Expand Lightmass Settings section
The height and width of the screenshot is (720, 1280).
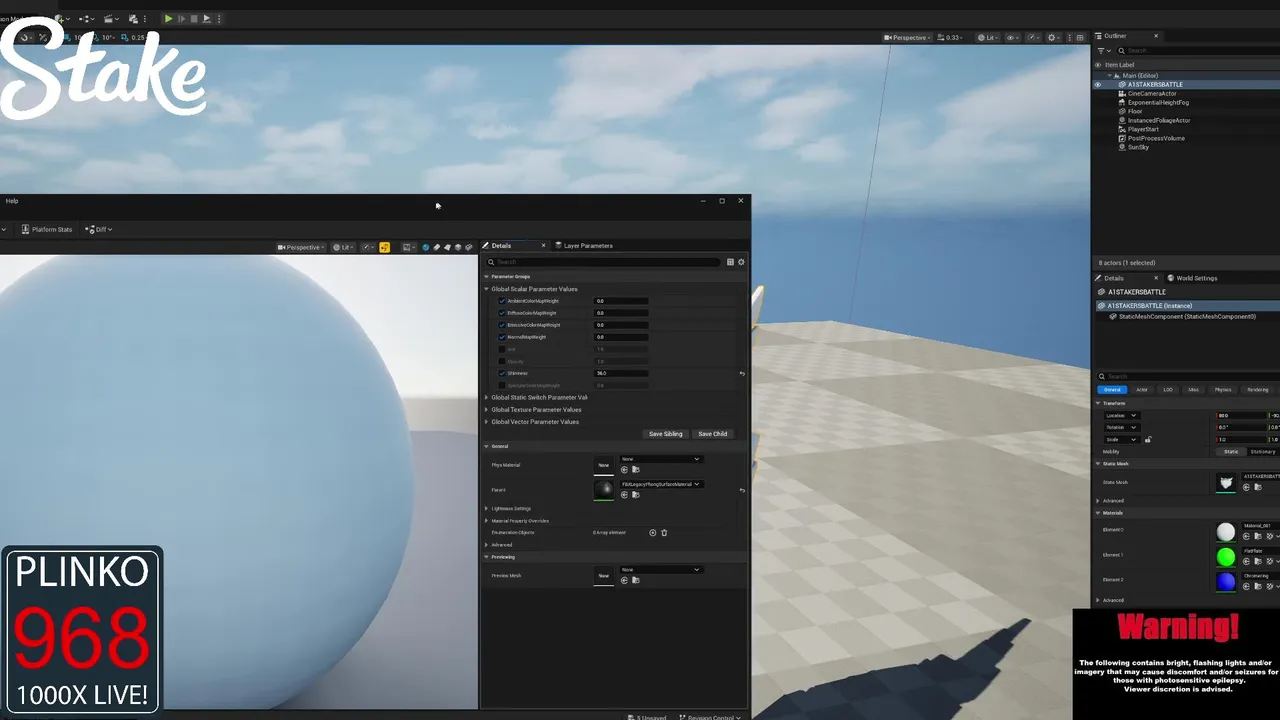487,508
